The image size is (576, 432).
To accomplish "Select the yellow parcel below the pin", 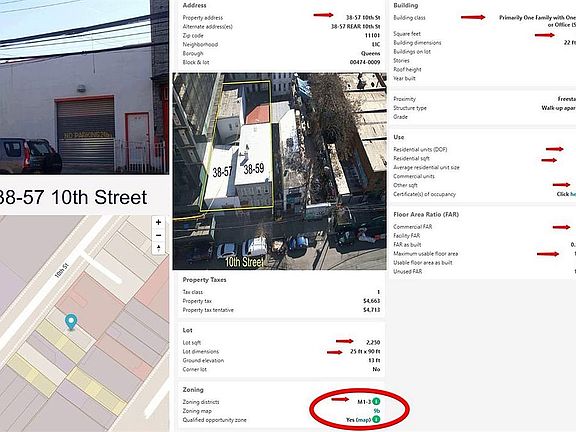I will pos(61,341).
